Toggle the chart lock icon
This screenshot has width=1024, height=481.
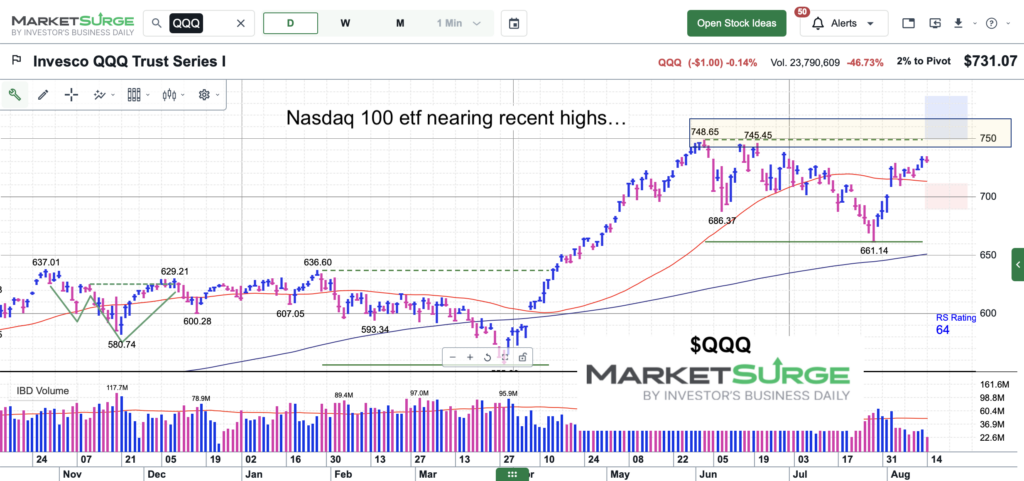(522, 357)
